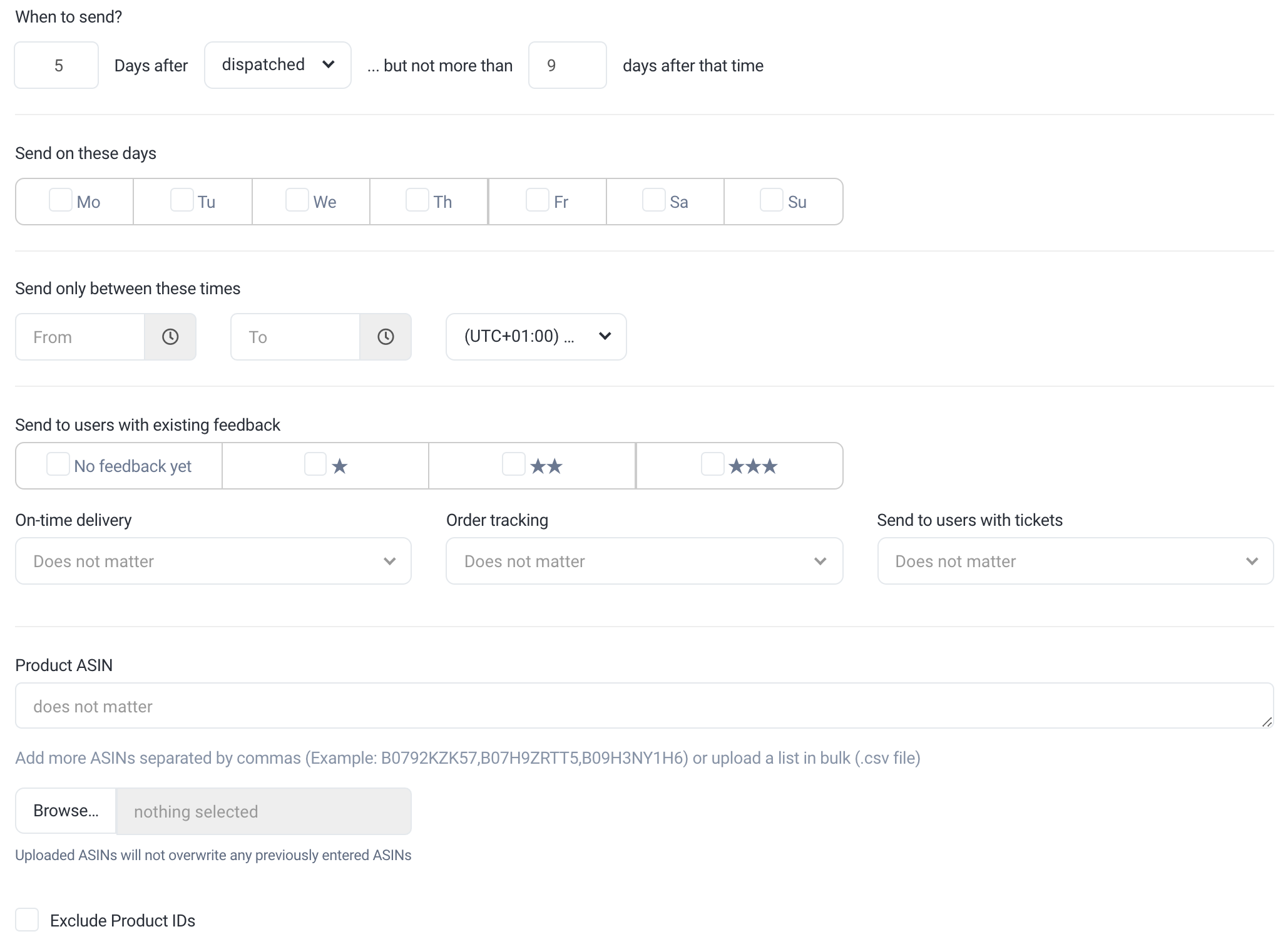Click the Product ASIN label
1288x944 pixels.
[x=64, y=665]
